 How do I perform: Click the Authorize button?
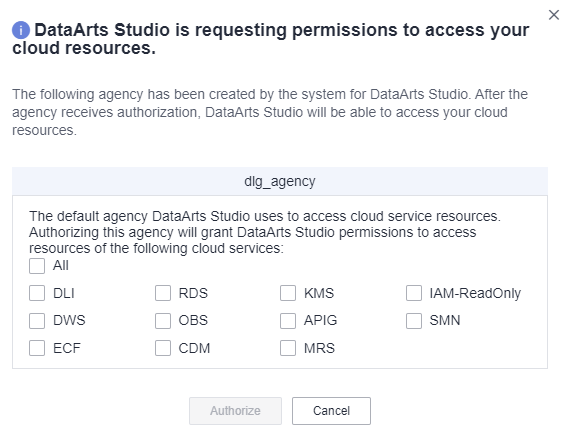tap(235, 411)
